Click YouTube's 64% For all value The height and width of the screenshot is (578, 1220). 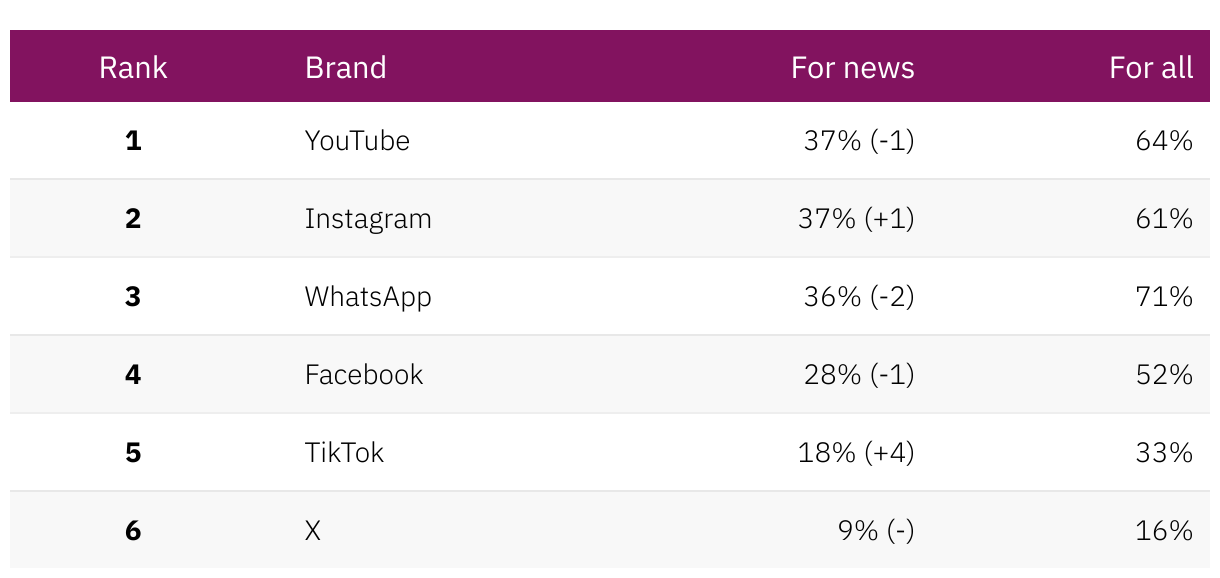[1164, 141]
